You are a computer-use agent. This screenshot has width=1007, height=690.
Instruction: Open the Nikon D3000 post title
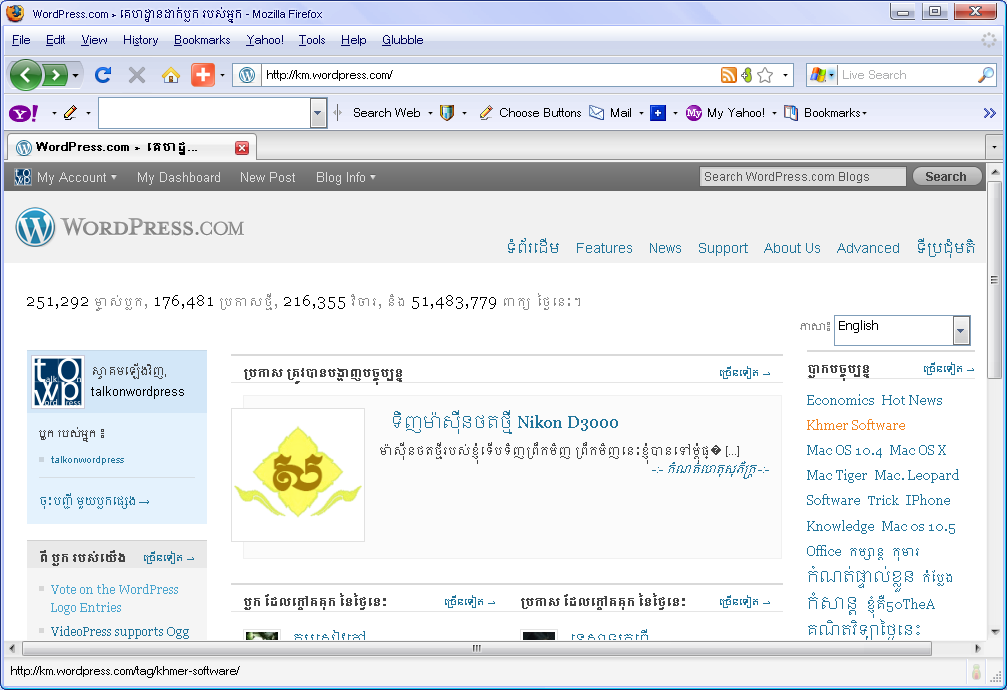click(505, 422)
